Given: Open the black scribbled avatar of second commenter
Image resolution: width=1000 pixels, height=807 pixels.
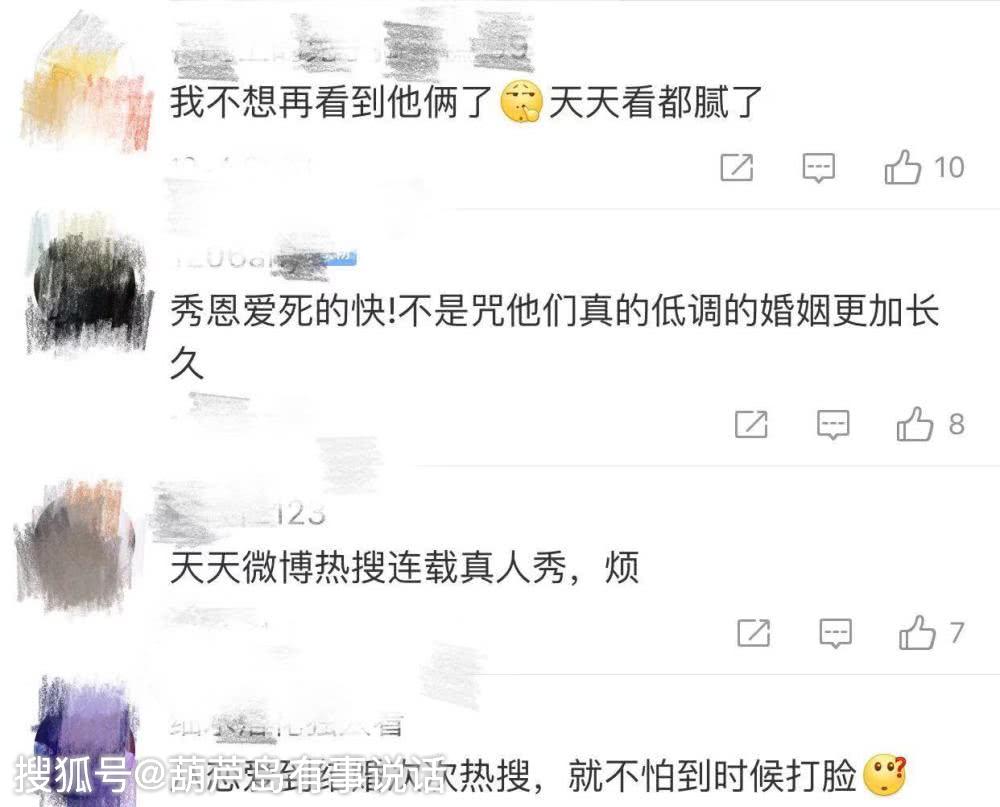Looking at the screenshot, I should point(88,284).
